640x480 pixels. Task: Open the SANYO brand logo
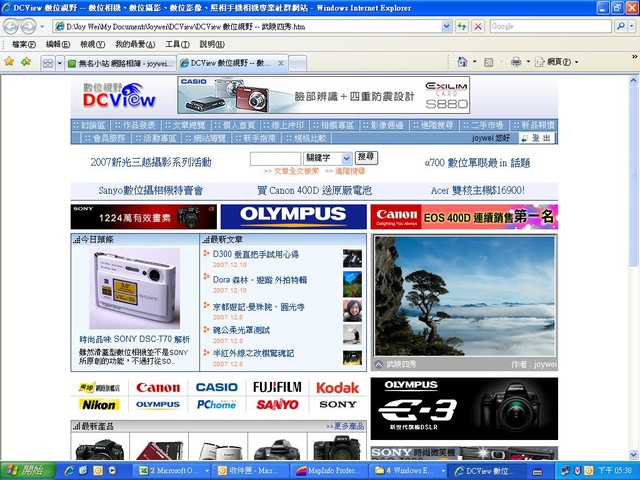[x=278, y=405]
